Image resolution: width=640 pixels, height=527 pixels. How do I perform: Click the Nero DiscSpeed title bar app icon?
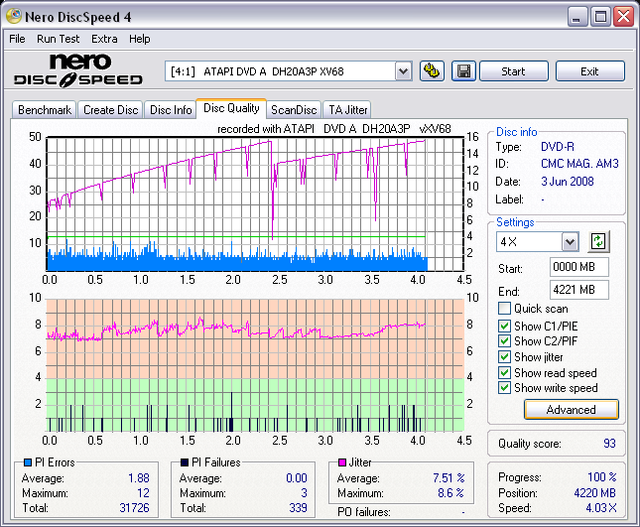coord(14,16)
